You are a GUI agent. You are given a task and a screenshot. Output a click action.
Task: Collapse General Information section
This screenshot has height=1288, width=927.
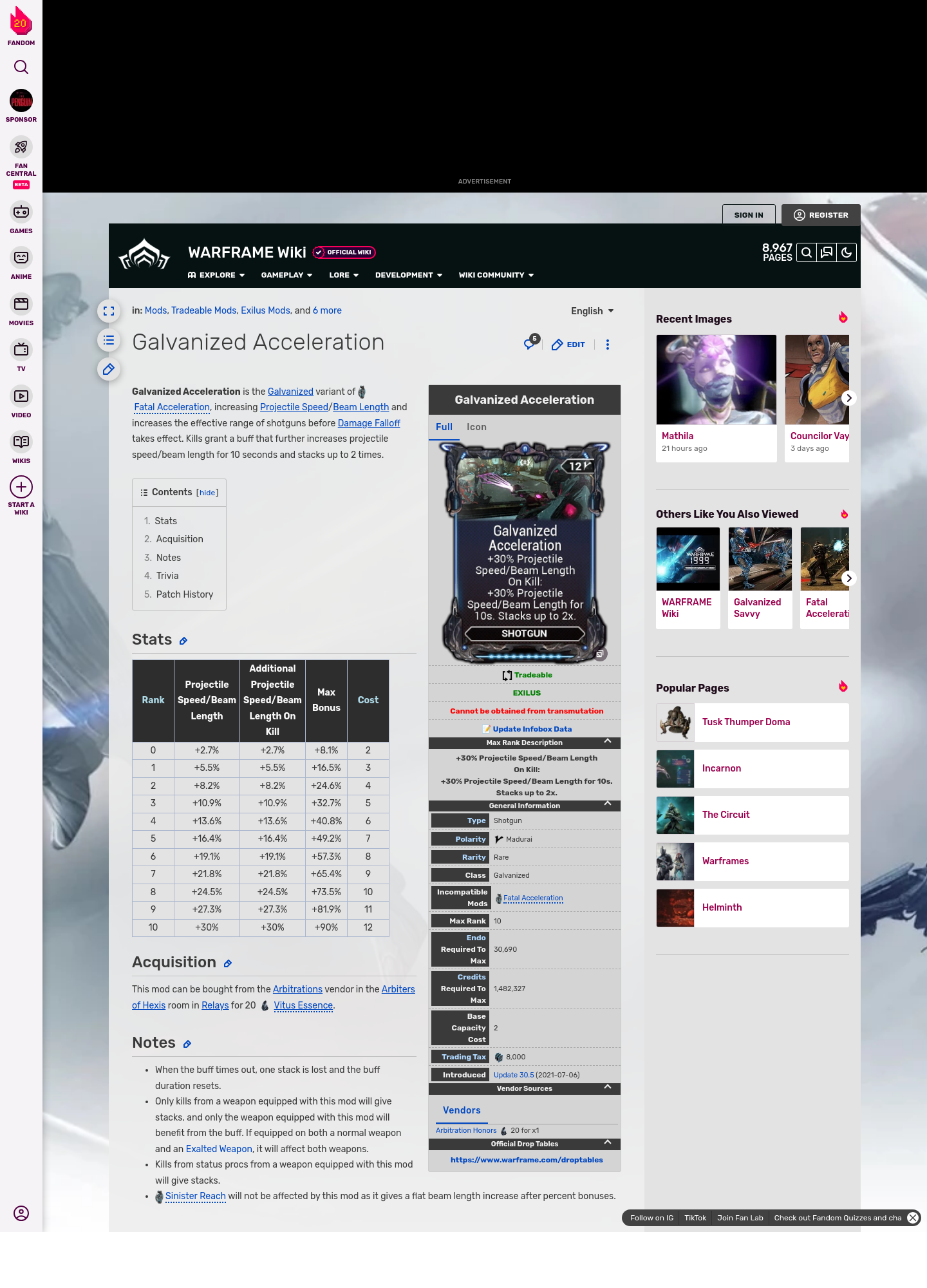(608, 804)
